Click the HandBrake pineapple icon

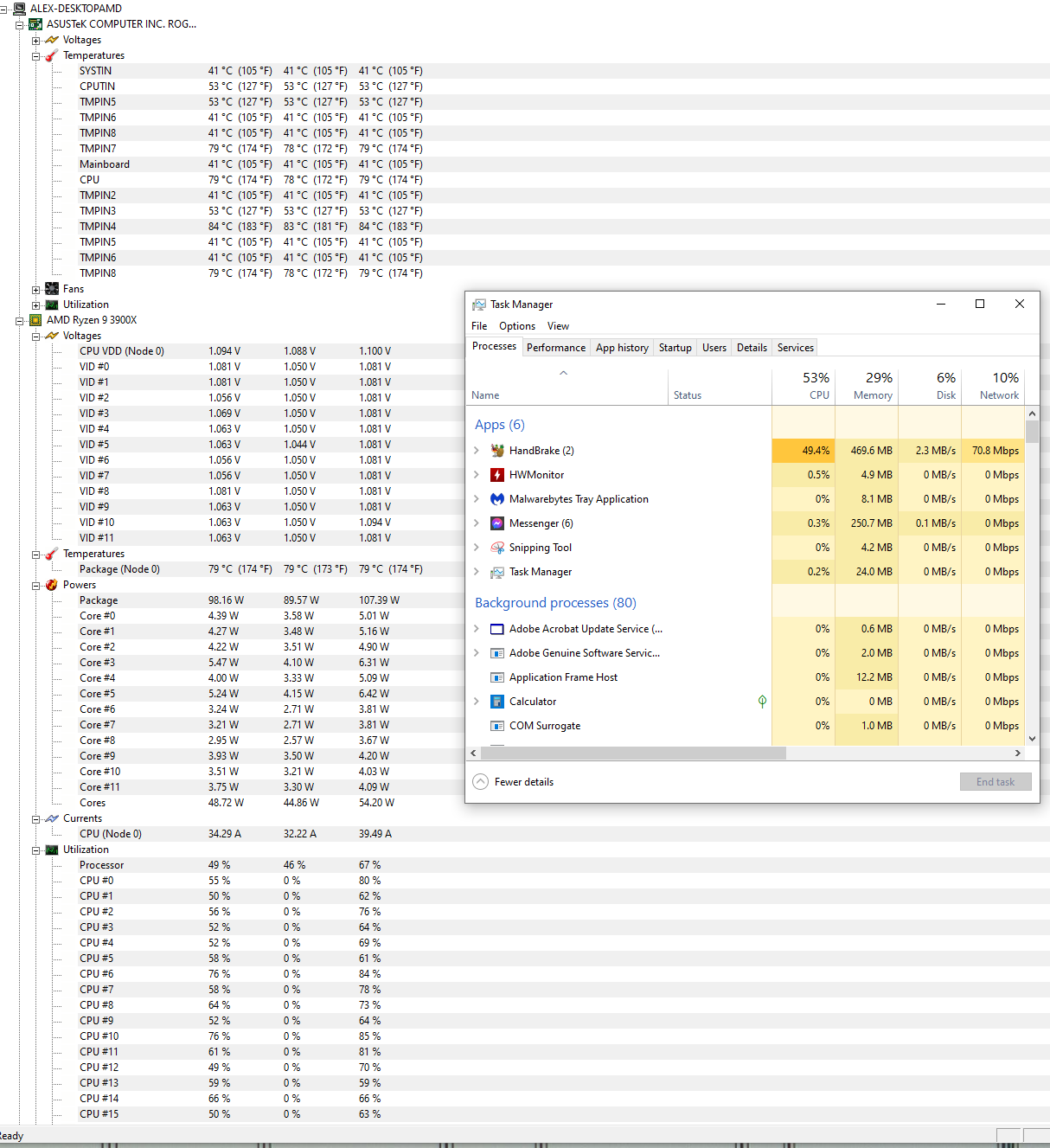point(497,451)
